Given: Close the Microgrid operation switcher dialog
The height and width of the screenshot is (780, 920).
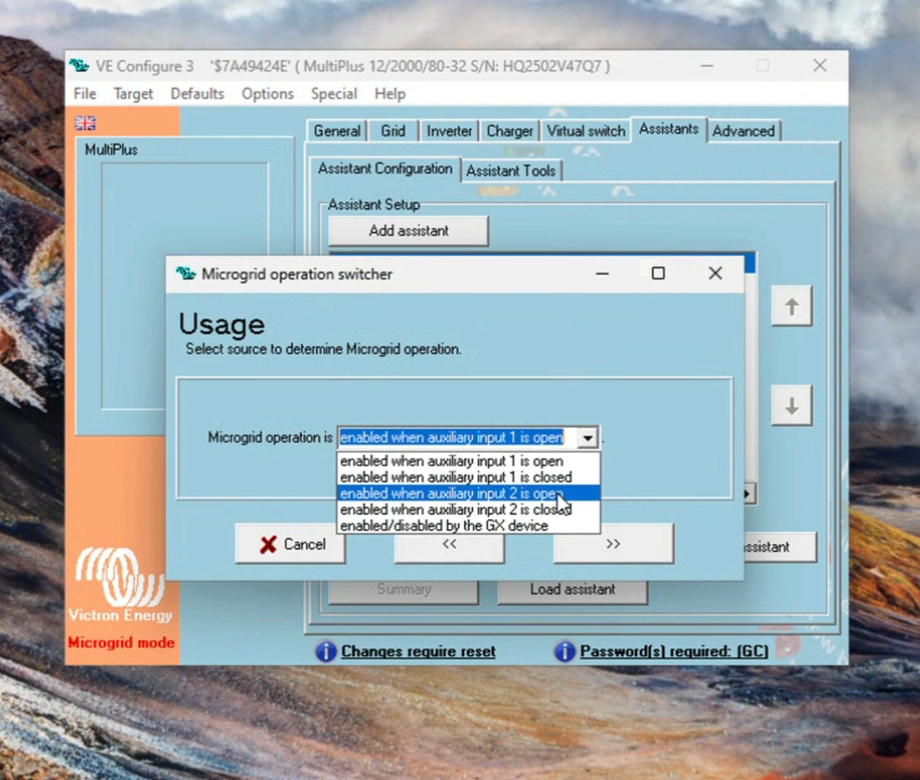Looking at the screenshot, I should coord(715,273).
